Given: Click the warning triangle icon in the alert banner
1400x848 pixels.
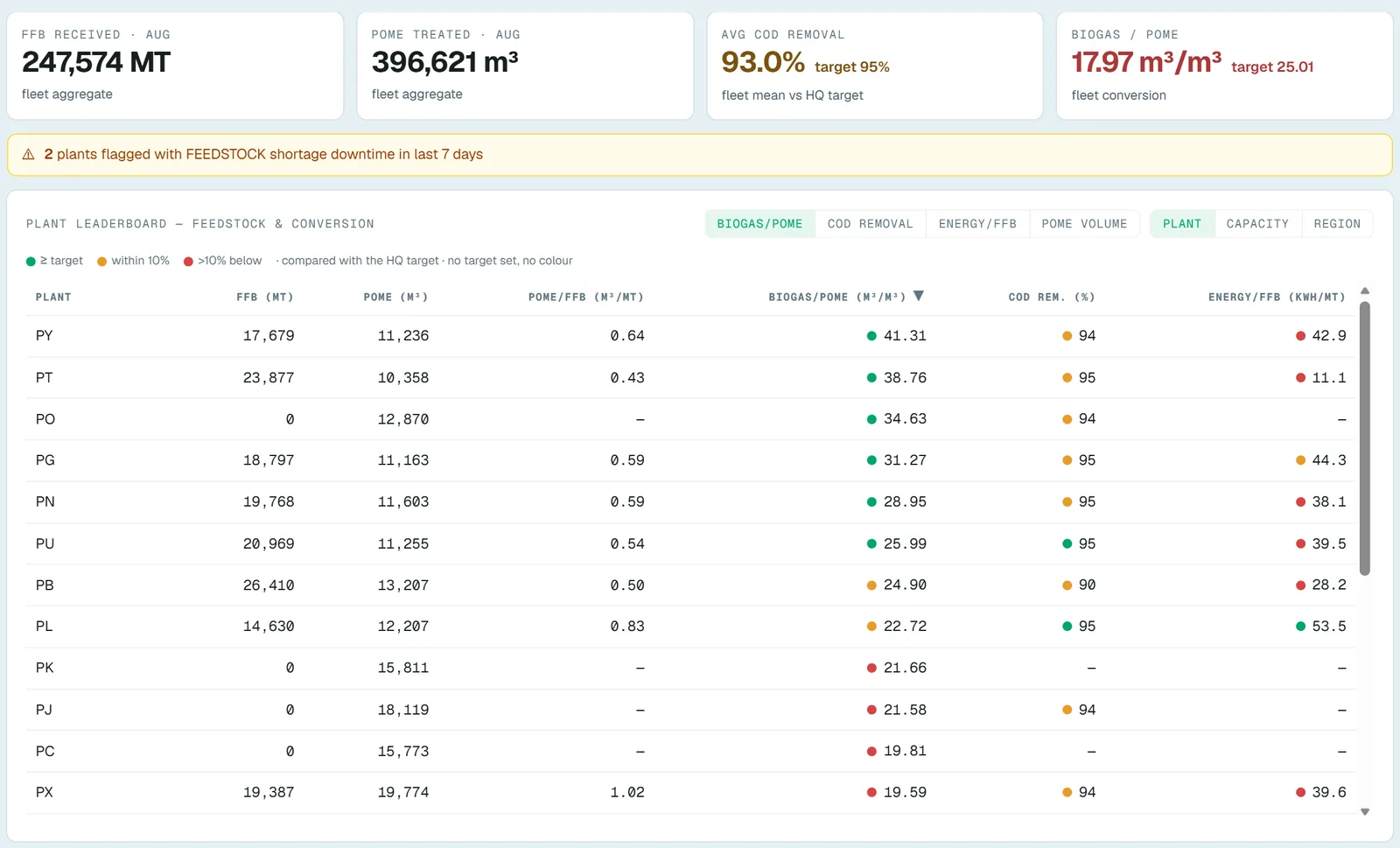Looking at the screenshot, I should click(28, 154).
